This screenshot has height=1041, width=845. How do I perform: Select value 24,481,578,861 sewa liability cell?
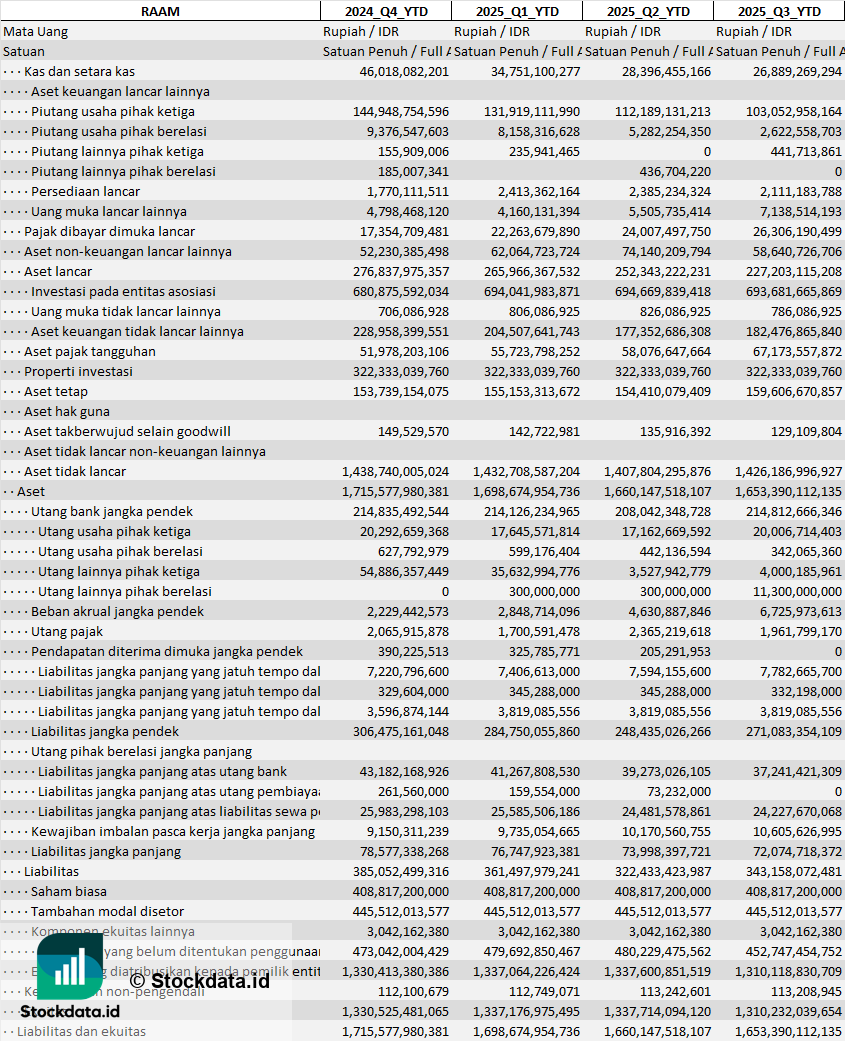(x=666, y=812)
